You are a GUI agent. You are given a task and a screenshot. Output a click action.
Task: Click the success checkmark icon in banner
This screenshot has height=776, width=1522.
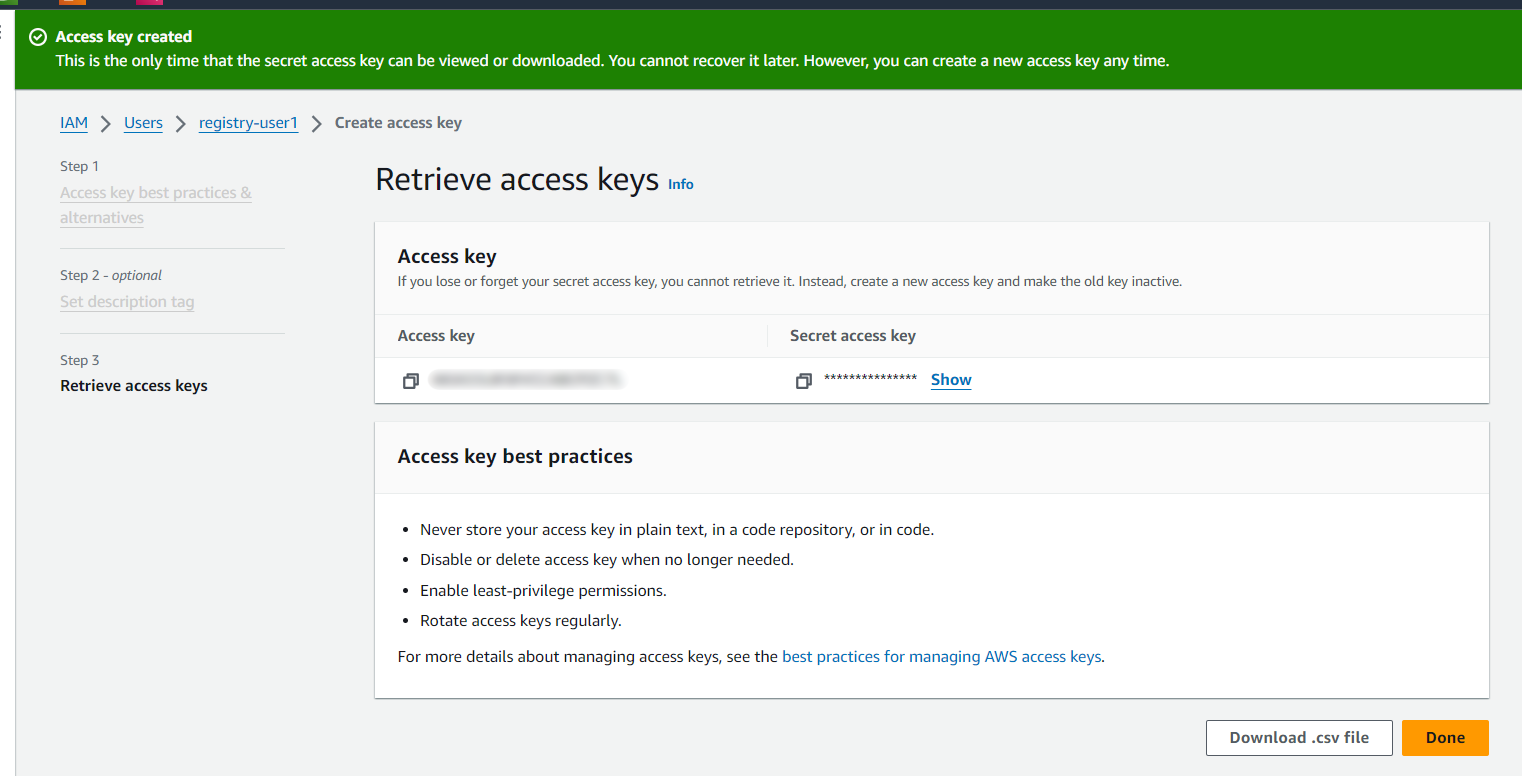pyautogui.click(x=38, y=37)
